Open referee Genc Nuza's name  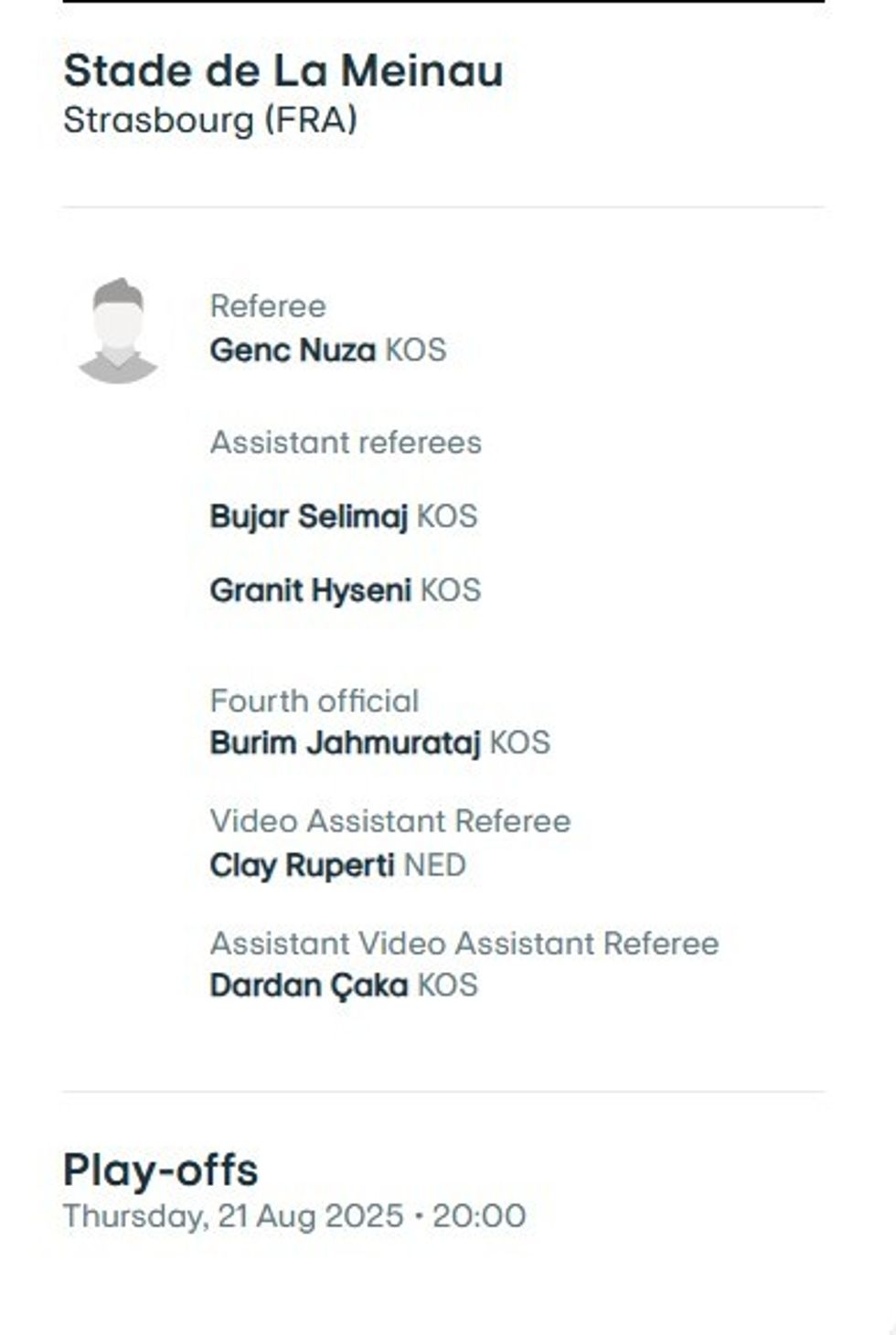(293, 350)
